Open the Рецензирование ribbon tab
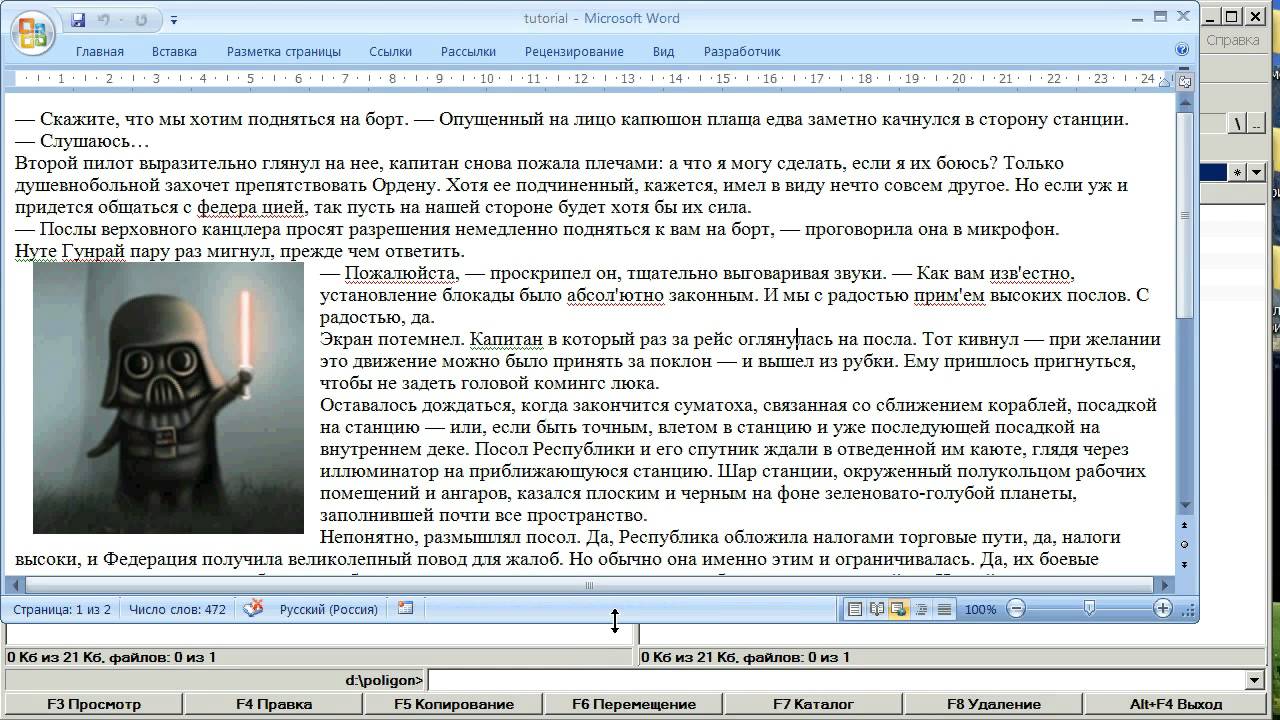Screen dimensions: 1280x720 pyautogui.click(x=574, y=51)
